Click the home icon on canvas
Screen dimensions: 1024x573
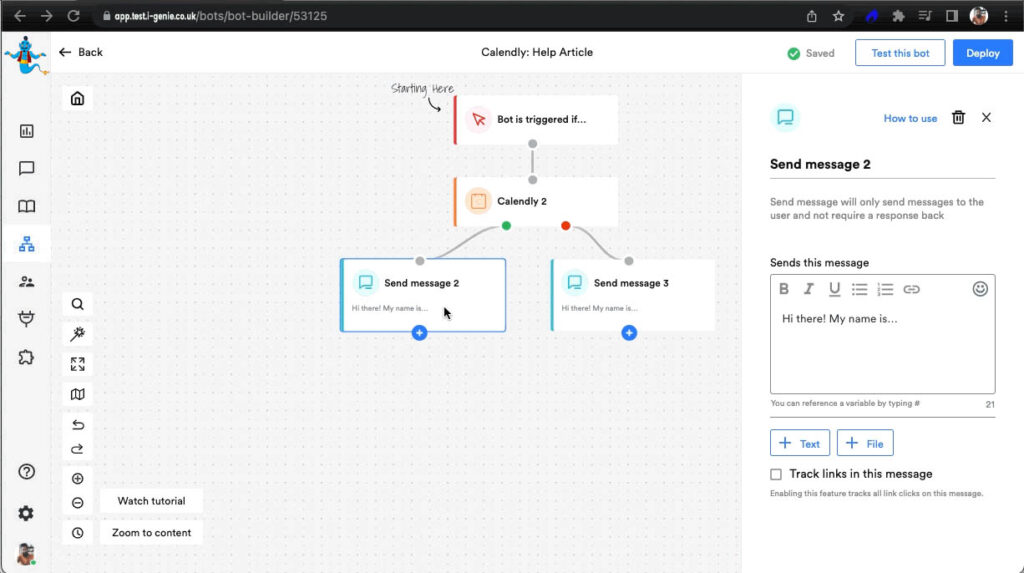click(77, 98)
